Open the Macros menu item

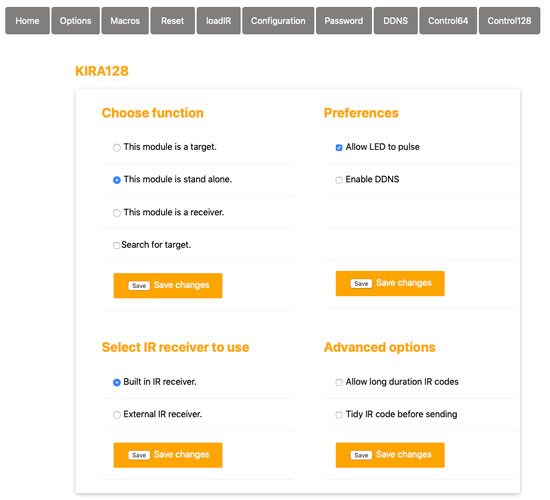[125, 21]
